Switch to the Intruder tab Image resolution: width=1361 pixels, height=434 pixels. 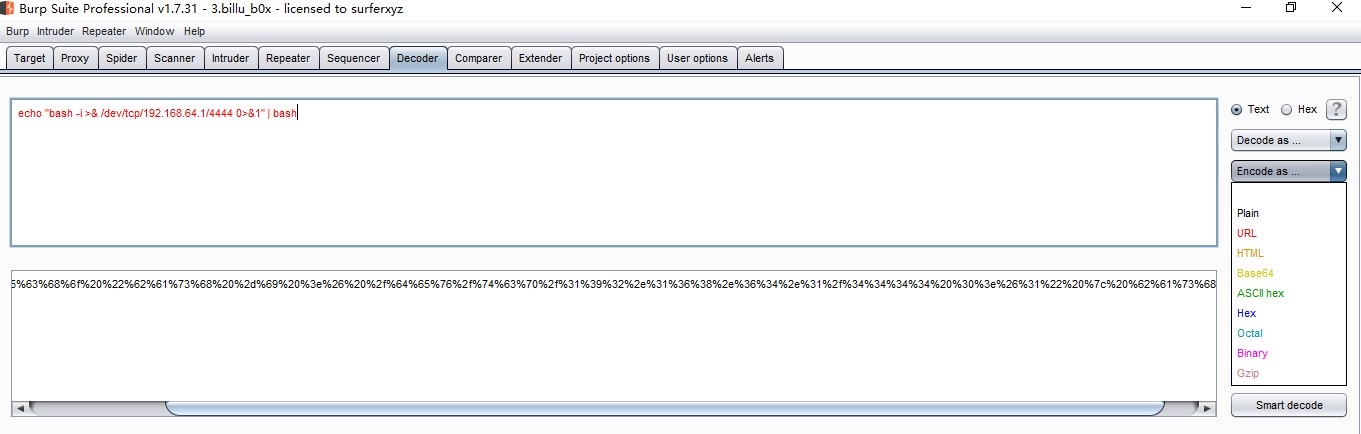point(230,58)
